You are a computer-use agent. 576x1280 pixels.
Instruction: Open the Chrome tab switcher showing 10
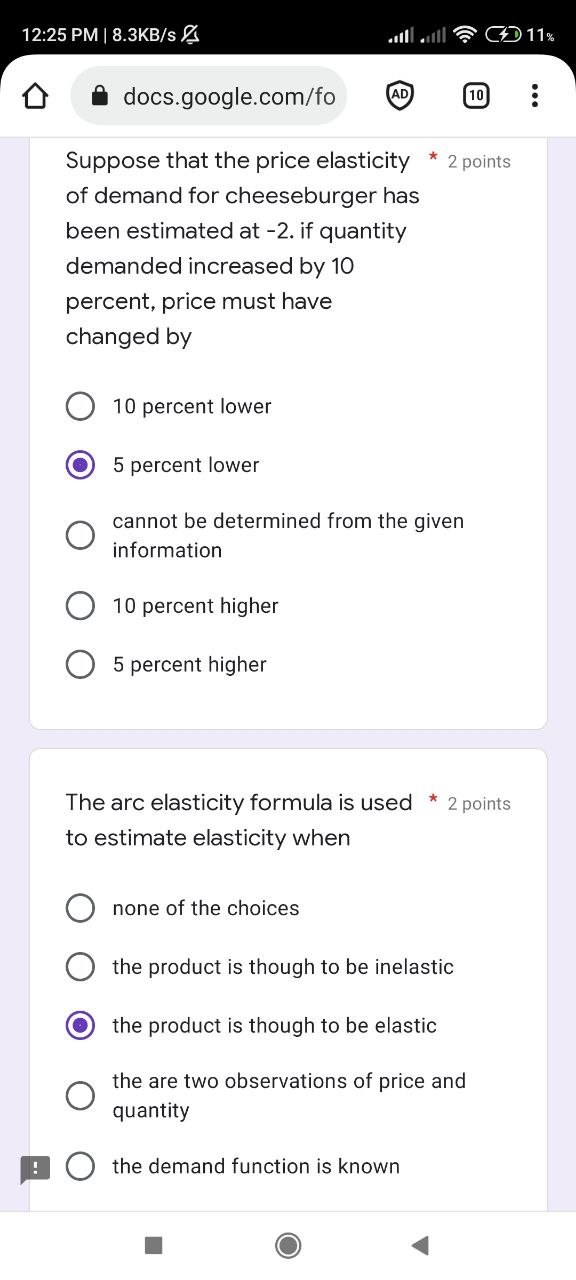click(x=476, y=95)
